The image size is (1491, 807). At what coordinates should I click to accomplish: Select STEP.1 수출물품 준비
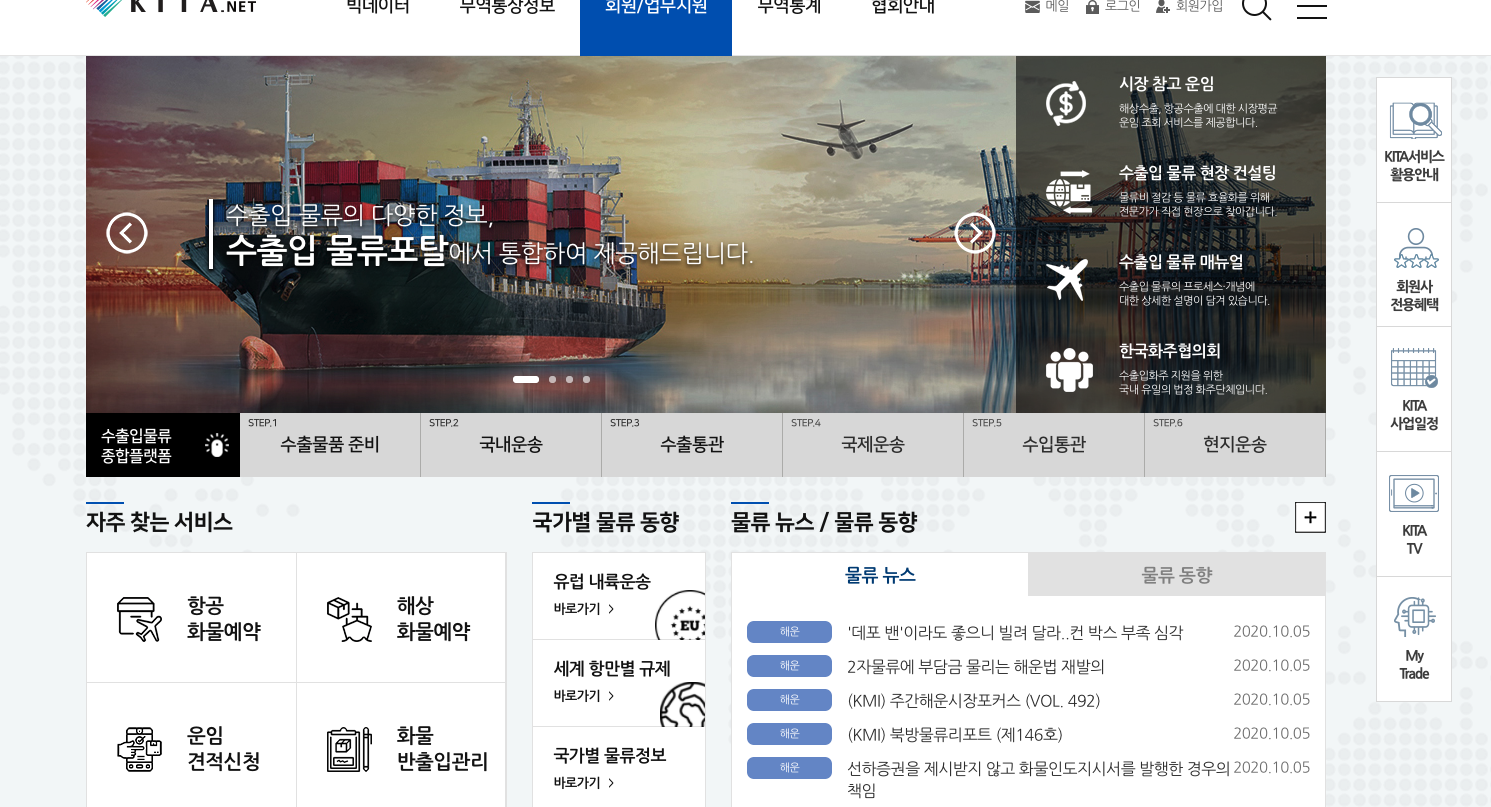330,445
